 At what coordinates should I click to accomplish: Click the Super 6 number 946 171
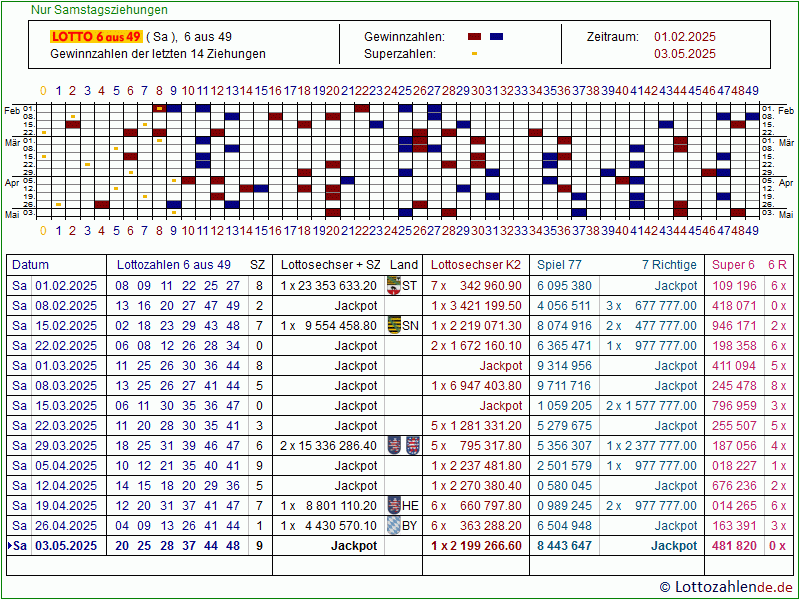734,326
